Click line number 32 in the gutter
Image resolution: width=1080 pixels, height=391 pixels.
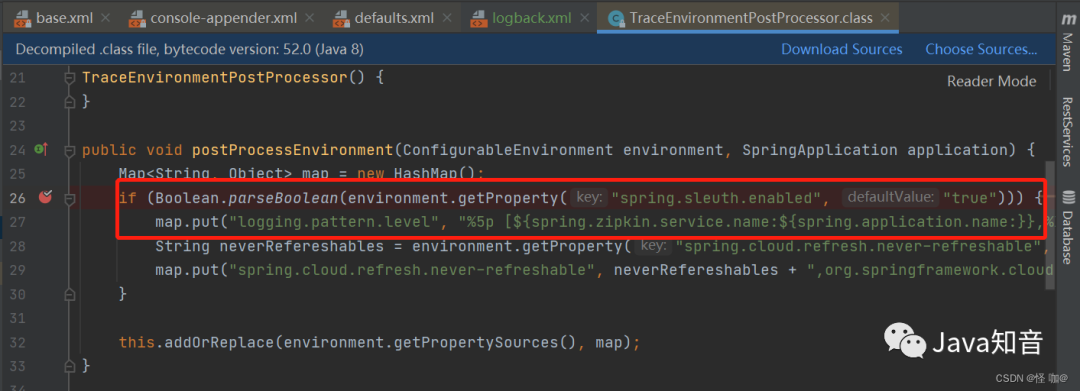[17, 342]
